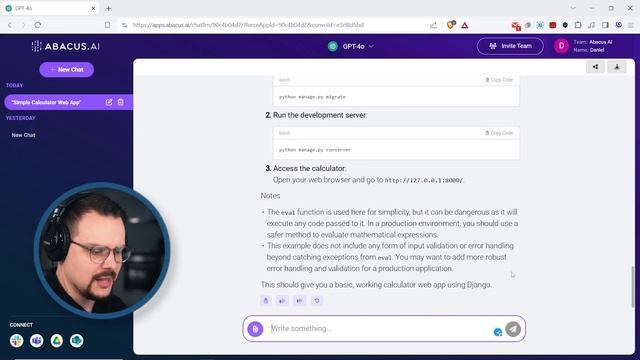Click 'python manage.py runserver' code text
This screenshot has width=640, height=360.
point(315,150)
